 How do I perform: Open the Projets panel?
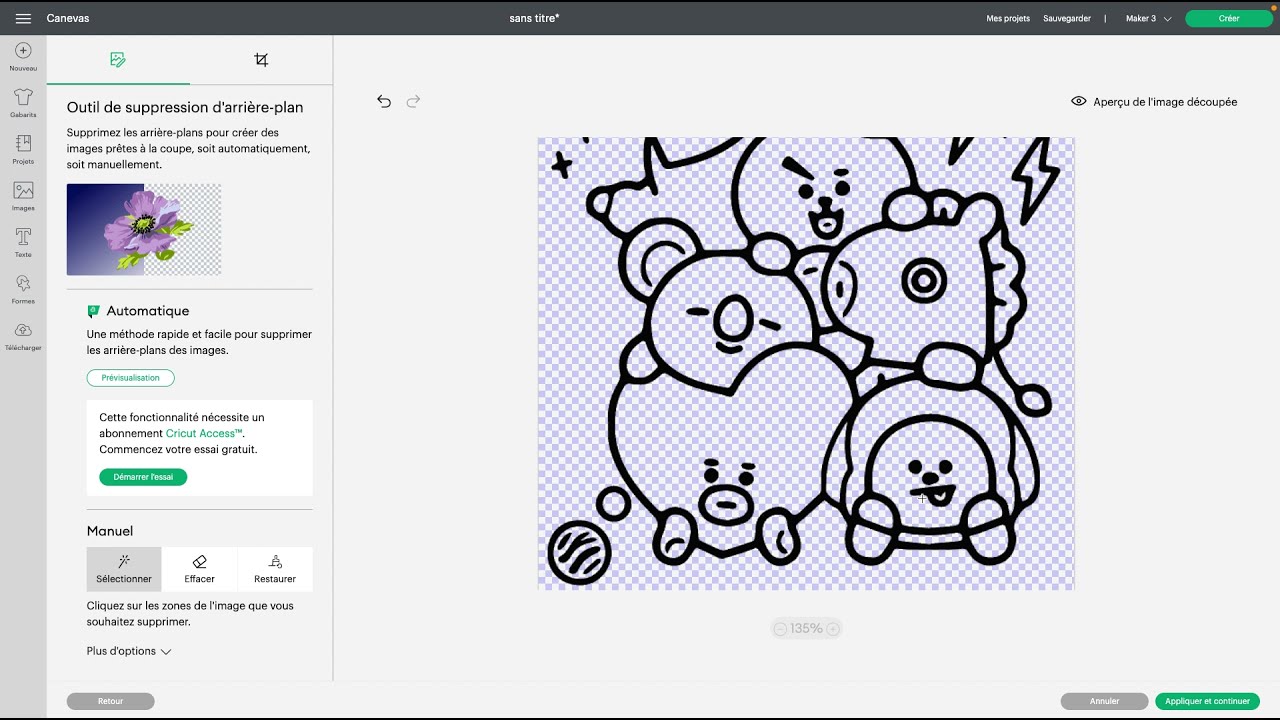23,149
